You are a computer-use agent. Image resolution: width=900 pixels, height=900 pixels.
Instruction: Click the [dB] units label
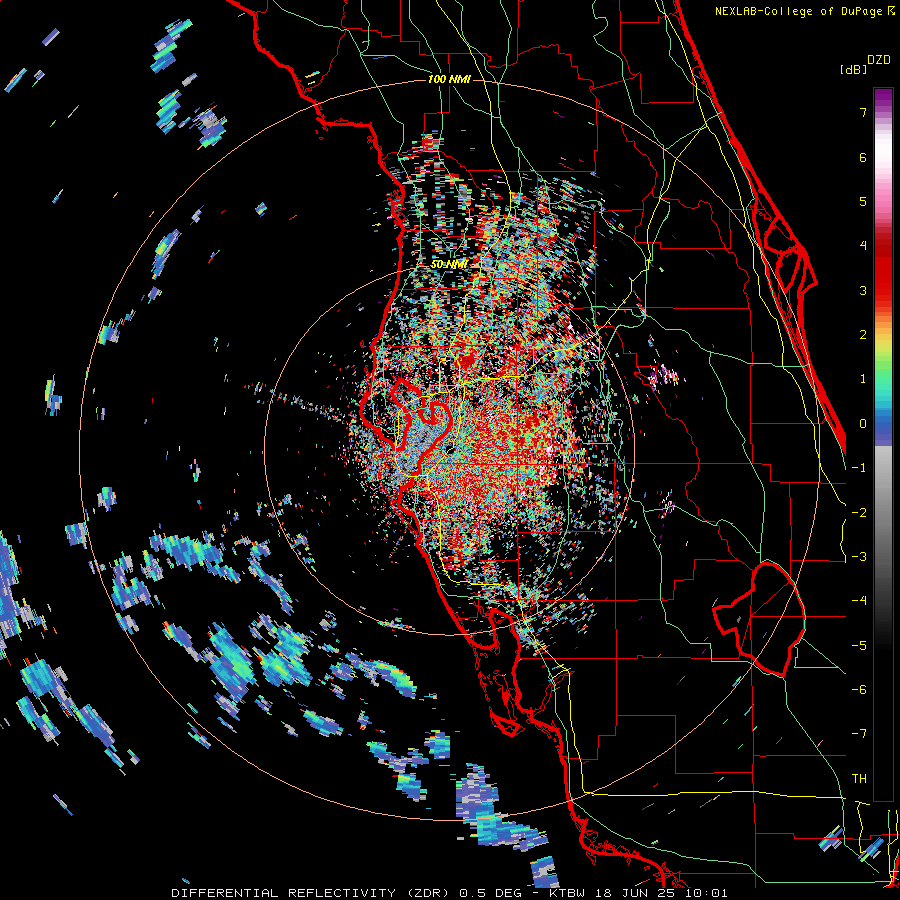(x=854, y=70)
